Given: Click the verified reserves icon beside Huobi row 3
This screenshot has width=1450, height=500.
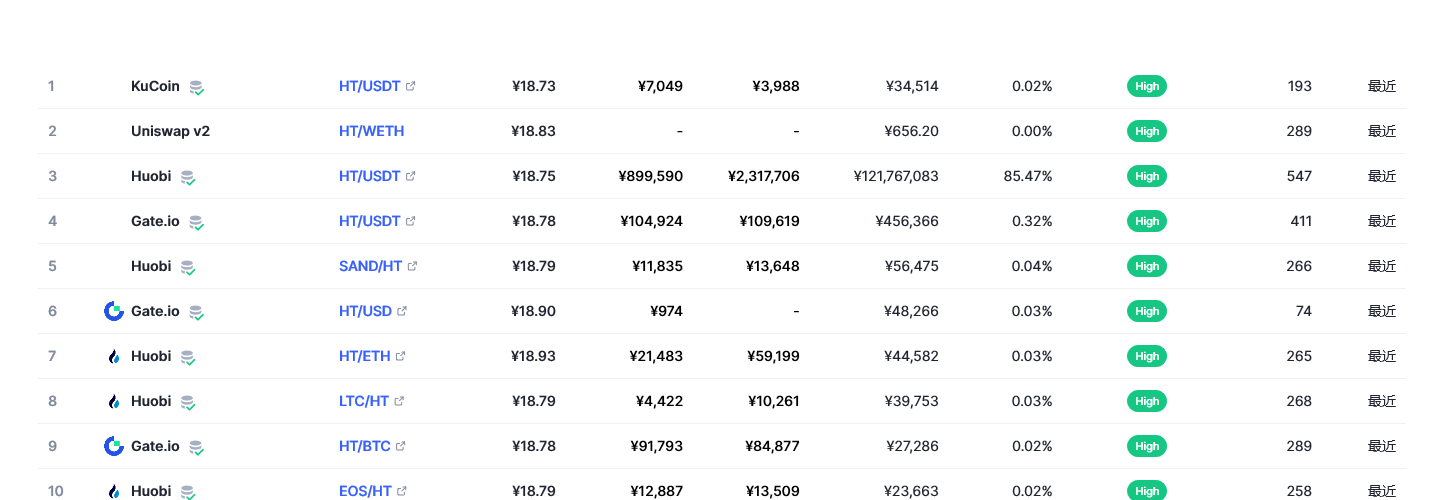Looking at the screenshot, I should coord(188,177).
